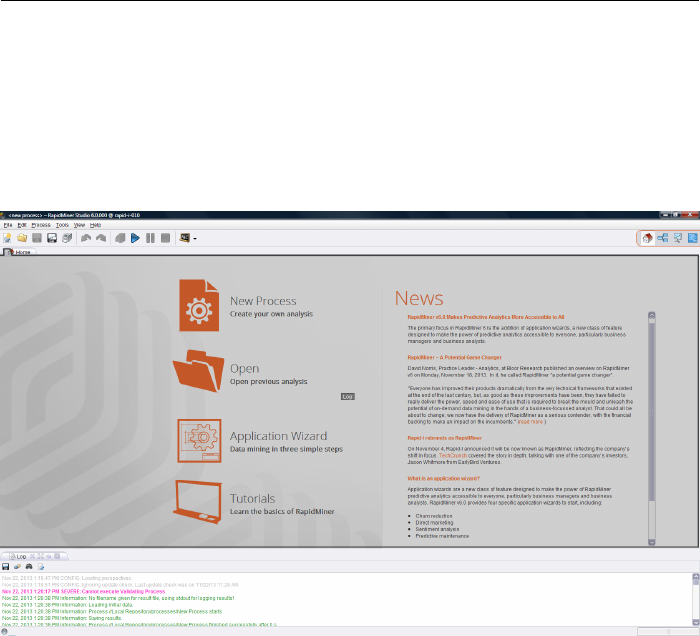Open process with yellow folder toolbar icon
The width and height of the screenshot is (700, 636).
(22, 238)
